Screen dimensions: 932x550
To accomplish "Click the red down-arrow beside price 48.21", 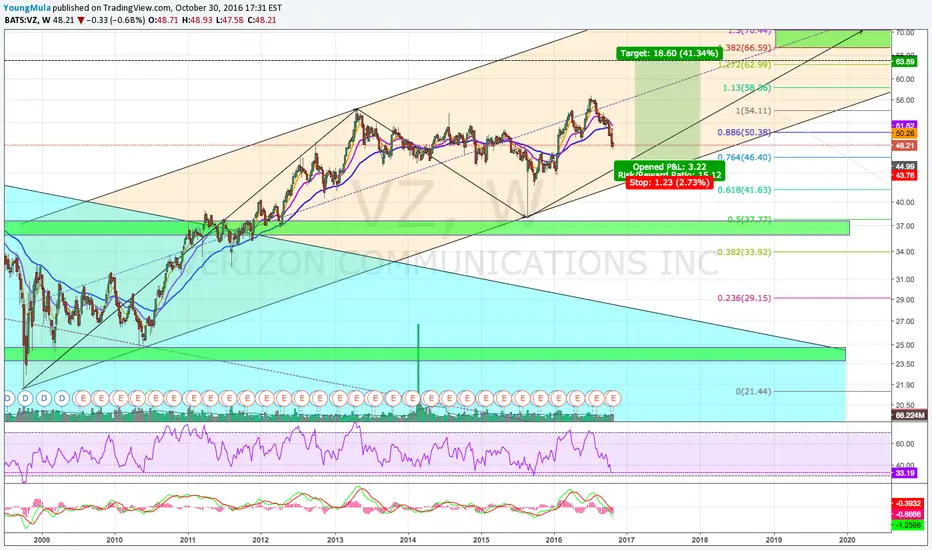I will click(x=81, y=20).
